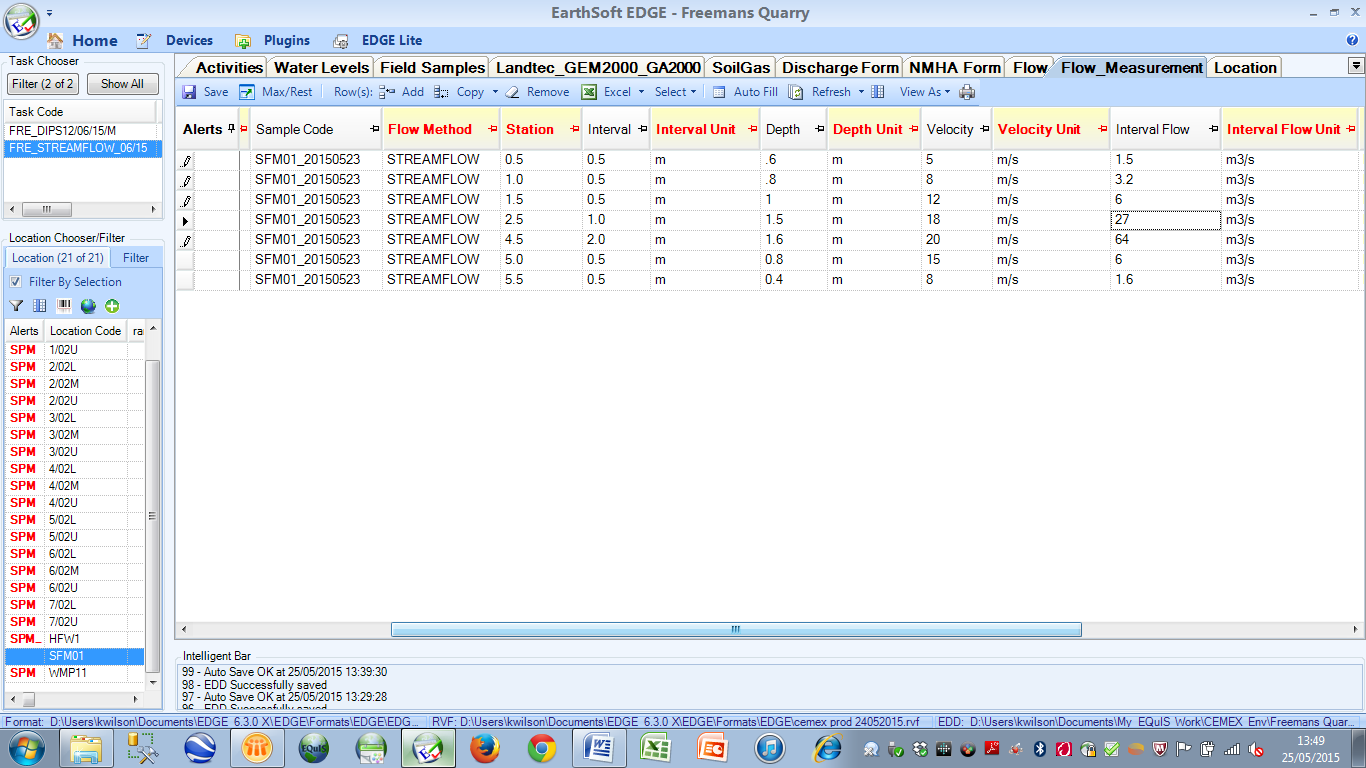Click the Velocity cell with value 20
Screen dimensions: 1366x768
(956, 240)
